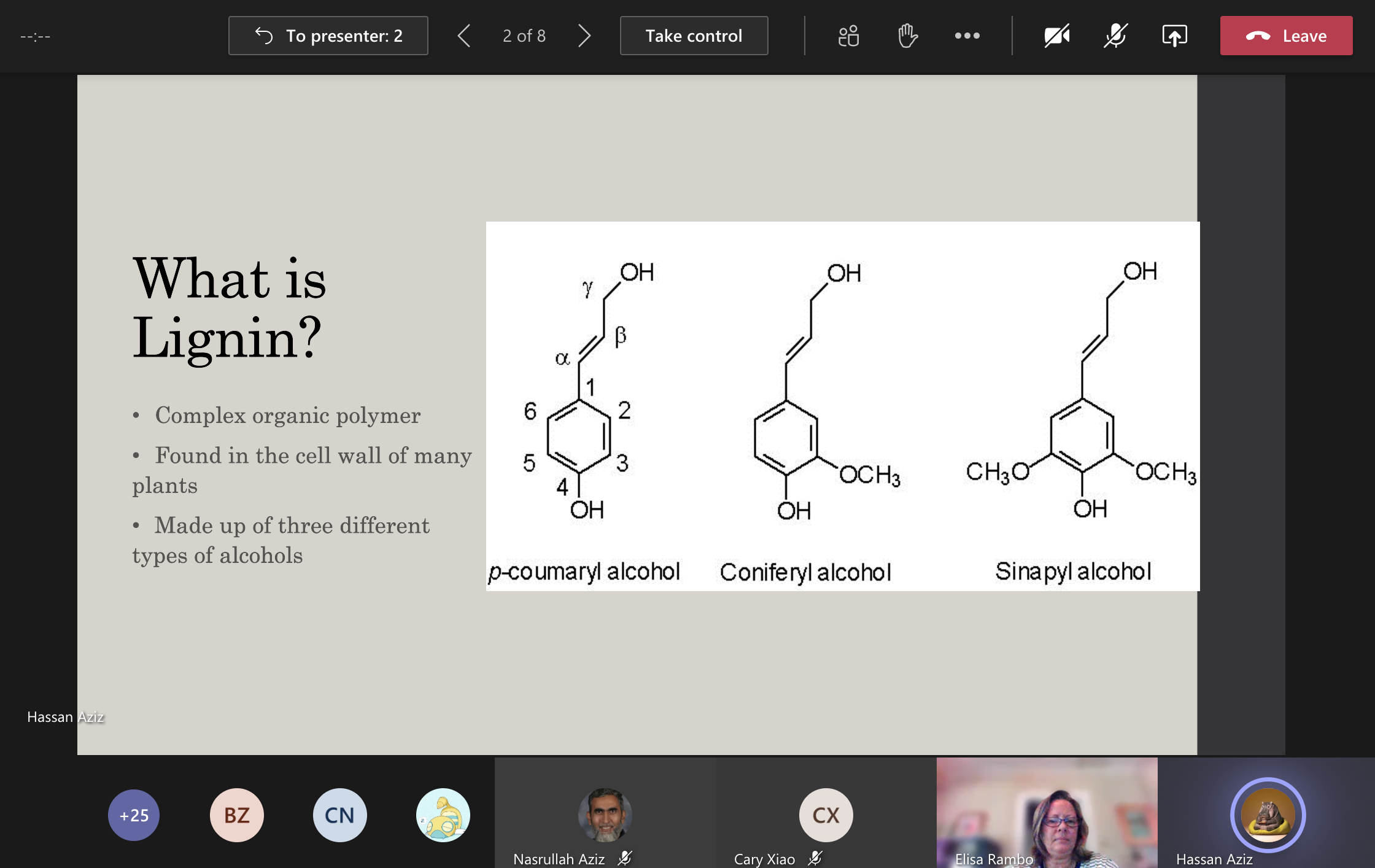Show the +25 additional participants

(134, 815)
